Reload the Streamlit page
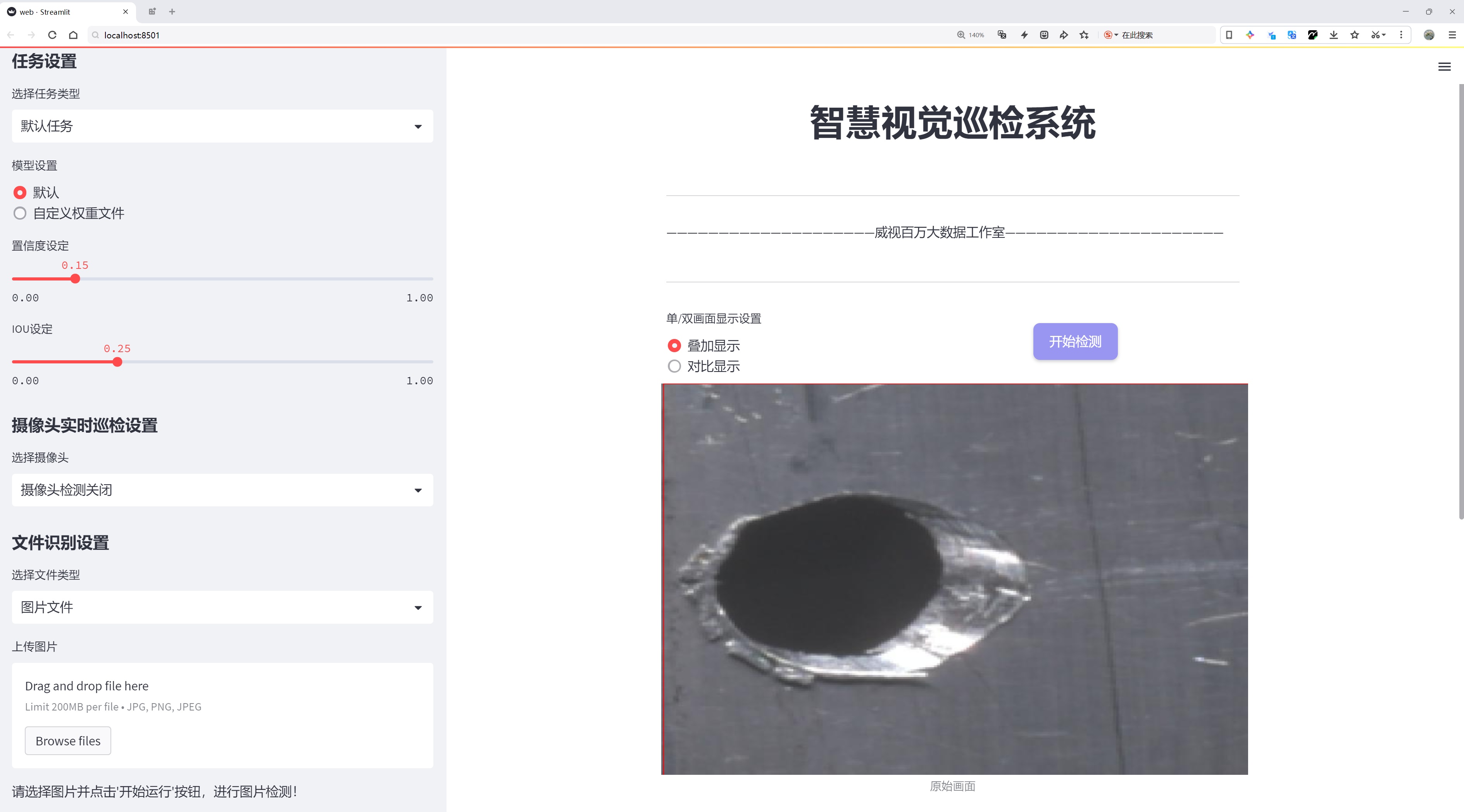This screenshot has width=1464, height=812. point(52,34)
